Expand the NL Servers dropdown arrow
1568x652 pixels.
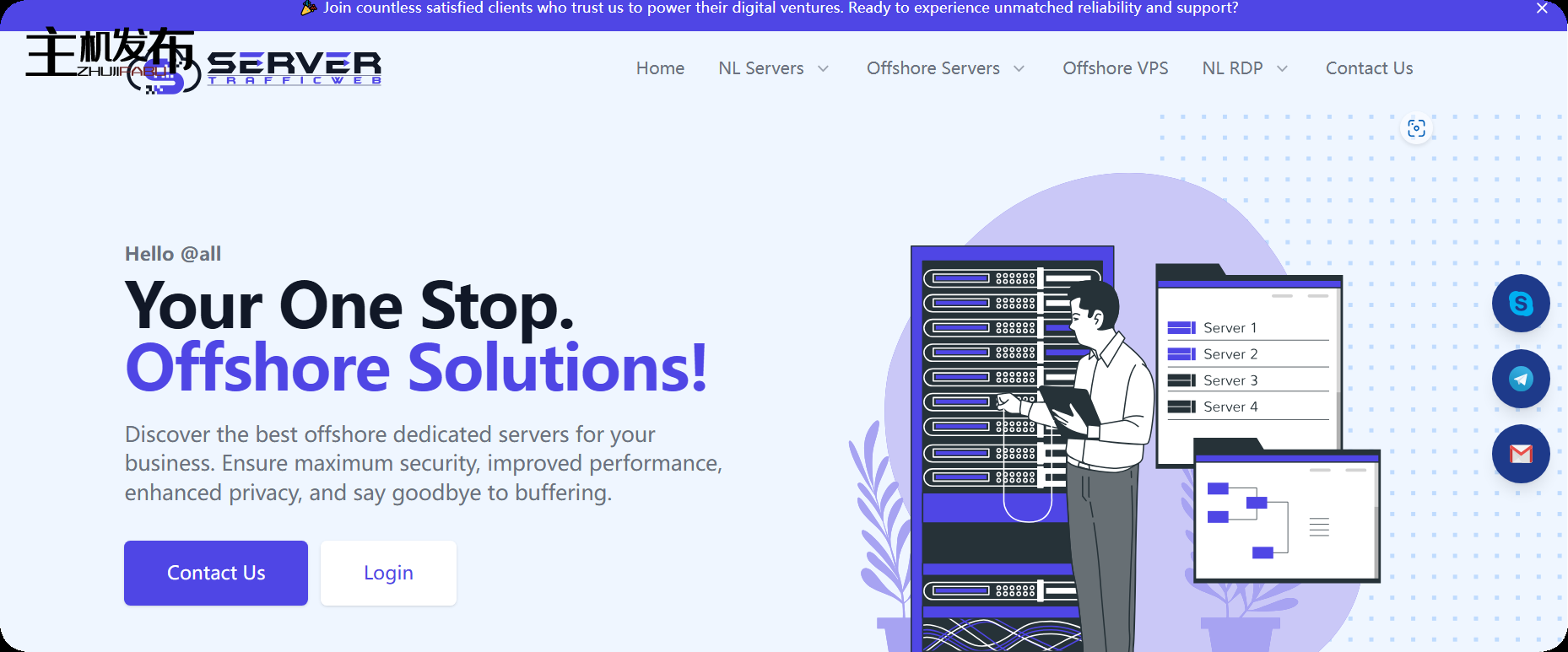(824, 69)
